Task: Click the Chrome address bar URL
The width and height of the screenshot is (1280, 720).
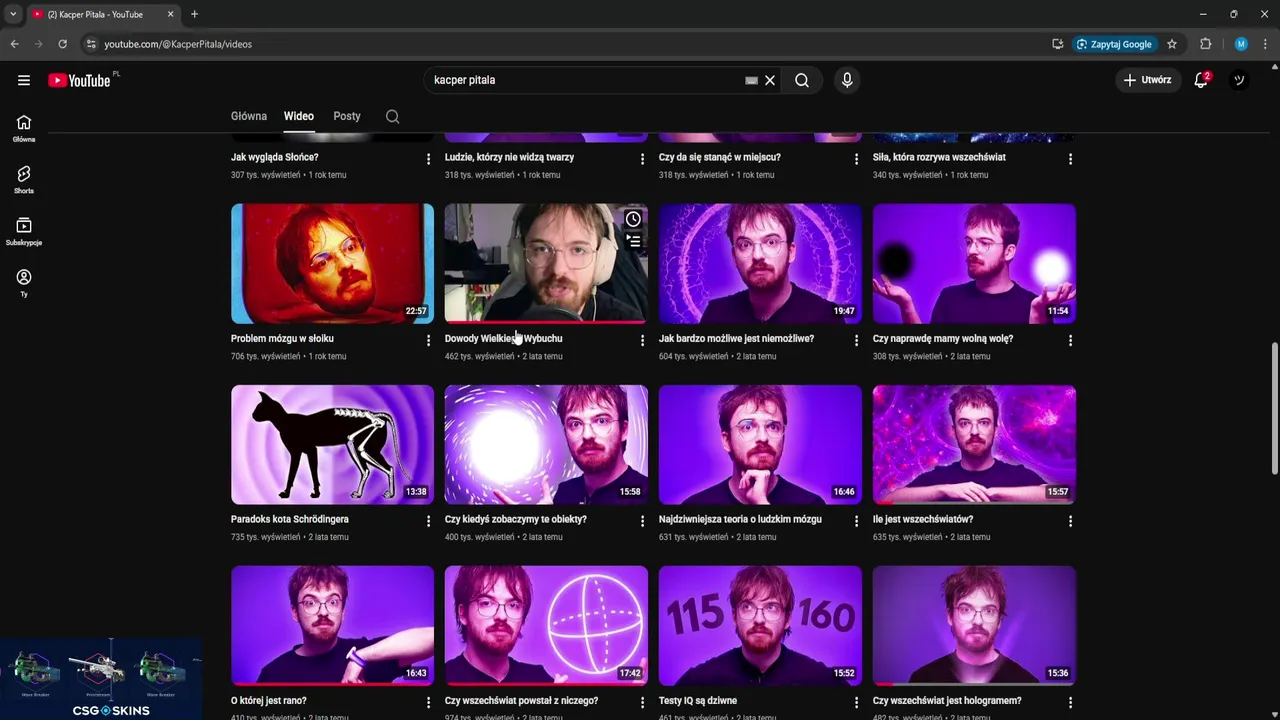Action: click(x=178, y=44)
